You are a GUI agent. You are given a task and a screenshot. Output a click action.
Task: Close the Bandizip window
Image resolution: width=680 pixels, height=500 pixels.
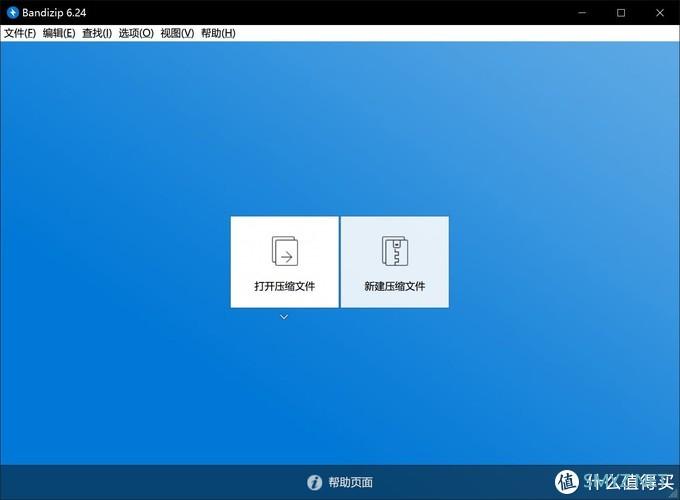[x=660, y=13]
